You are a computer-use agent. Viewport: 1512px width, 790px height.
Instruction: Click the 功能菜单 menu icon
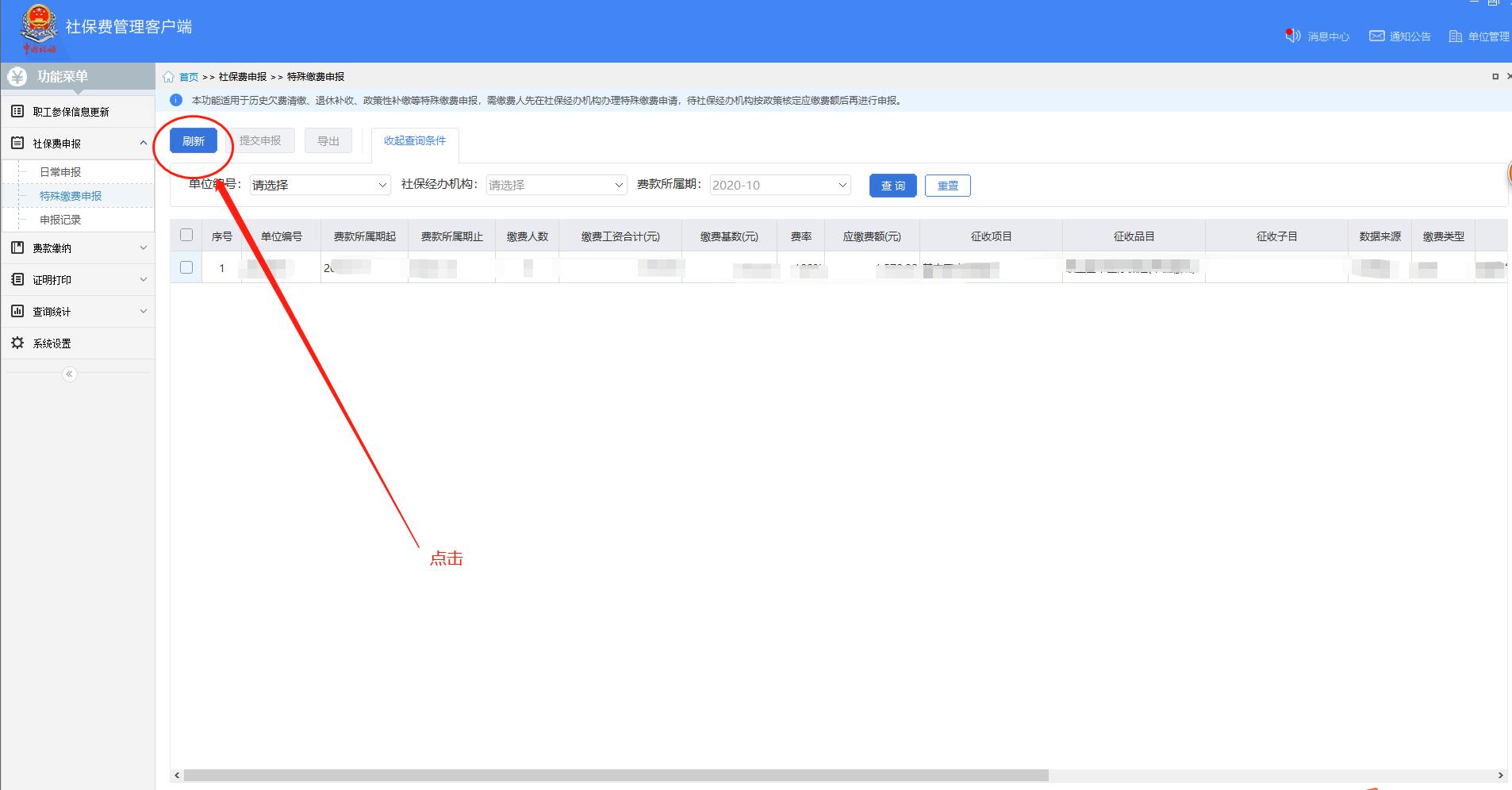tap(17, 76)
